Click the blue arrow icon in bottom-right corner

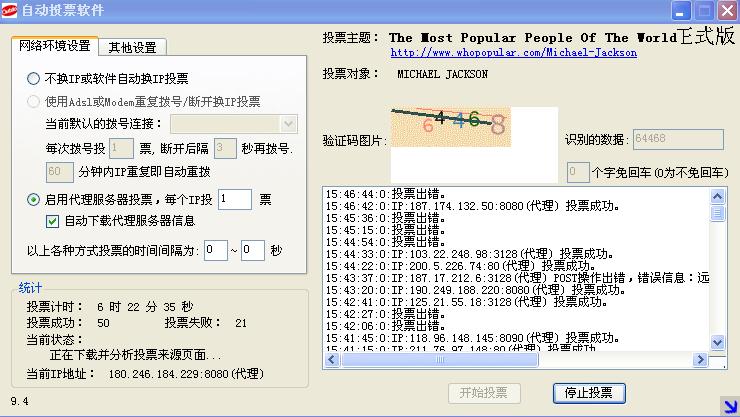click(x=730, y=406)
